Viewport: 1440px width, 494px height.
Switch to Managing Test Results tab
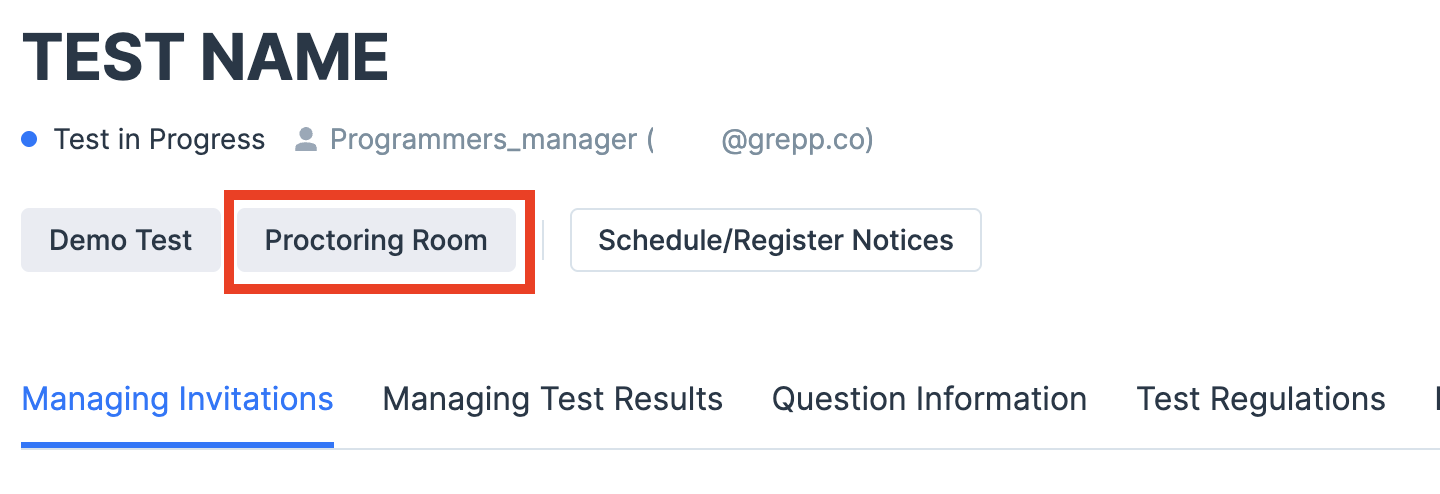[x=552, y=399]
